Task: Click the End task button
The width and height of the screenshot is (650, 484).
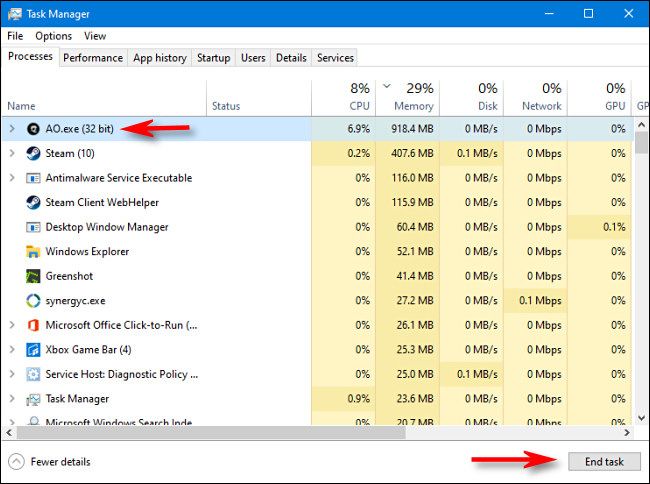Action: 604,462
